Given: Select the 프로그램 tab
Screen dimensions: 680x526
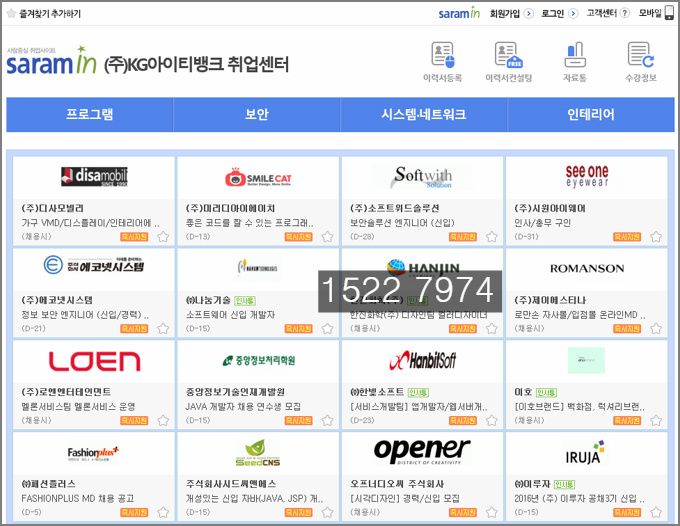Looking at the screenshot, I should [90, 114].
